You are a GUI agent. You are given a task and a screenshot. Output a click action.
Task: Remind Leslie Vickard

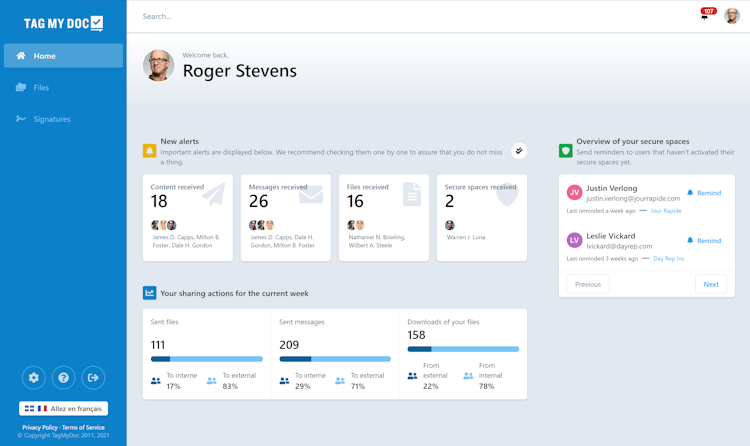click(x=704, y=241)
